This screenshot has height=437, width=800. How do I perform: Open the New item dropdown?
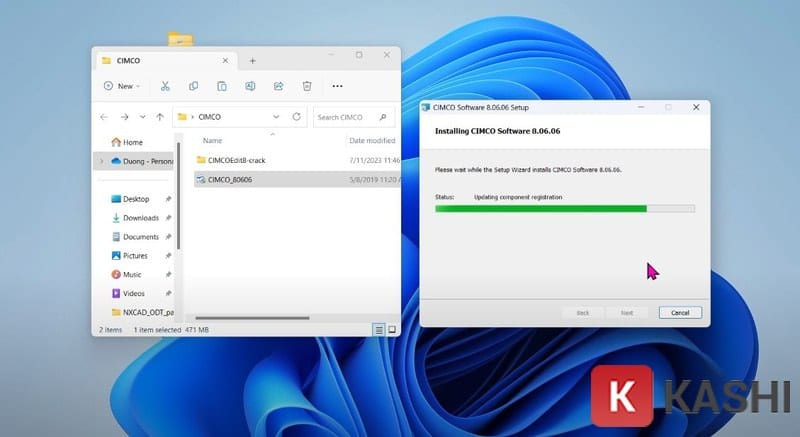tap(123, 86)
